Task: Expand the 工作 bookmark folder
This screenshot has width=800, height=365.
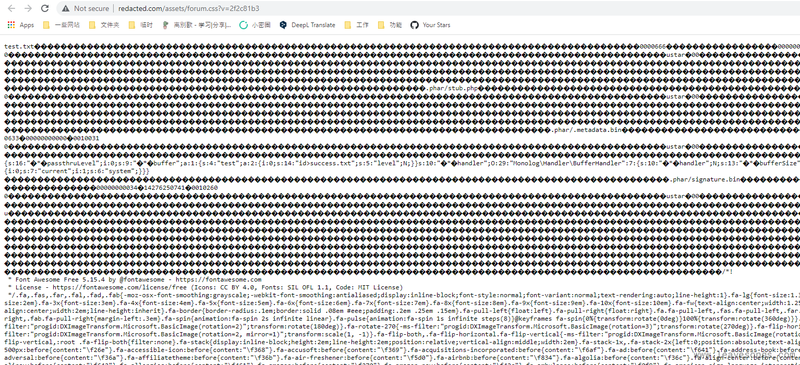Action: click(x=357, y=25)
